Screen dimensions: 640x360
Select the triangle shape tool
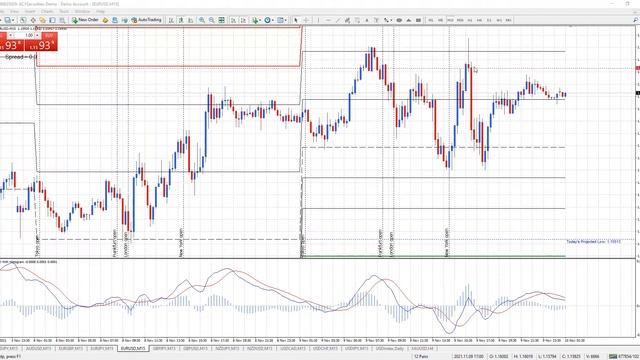pyautogui.click(x=409, y=20)
